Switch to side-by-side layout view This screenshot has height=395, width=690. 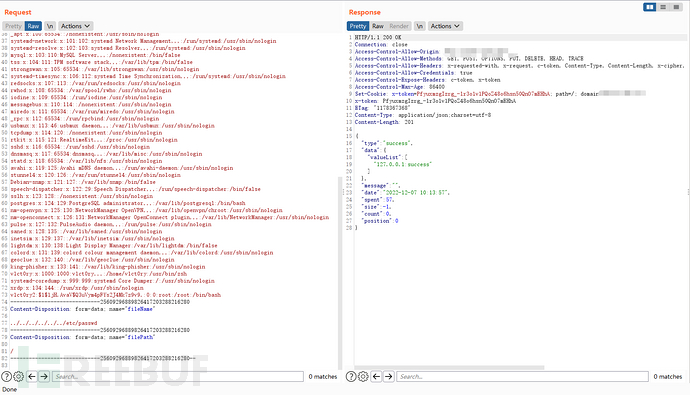pos(650,7)
